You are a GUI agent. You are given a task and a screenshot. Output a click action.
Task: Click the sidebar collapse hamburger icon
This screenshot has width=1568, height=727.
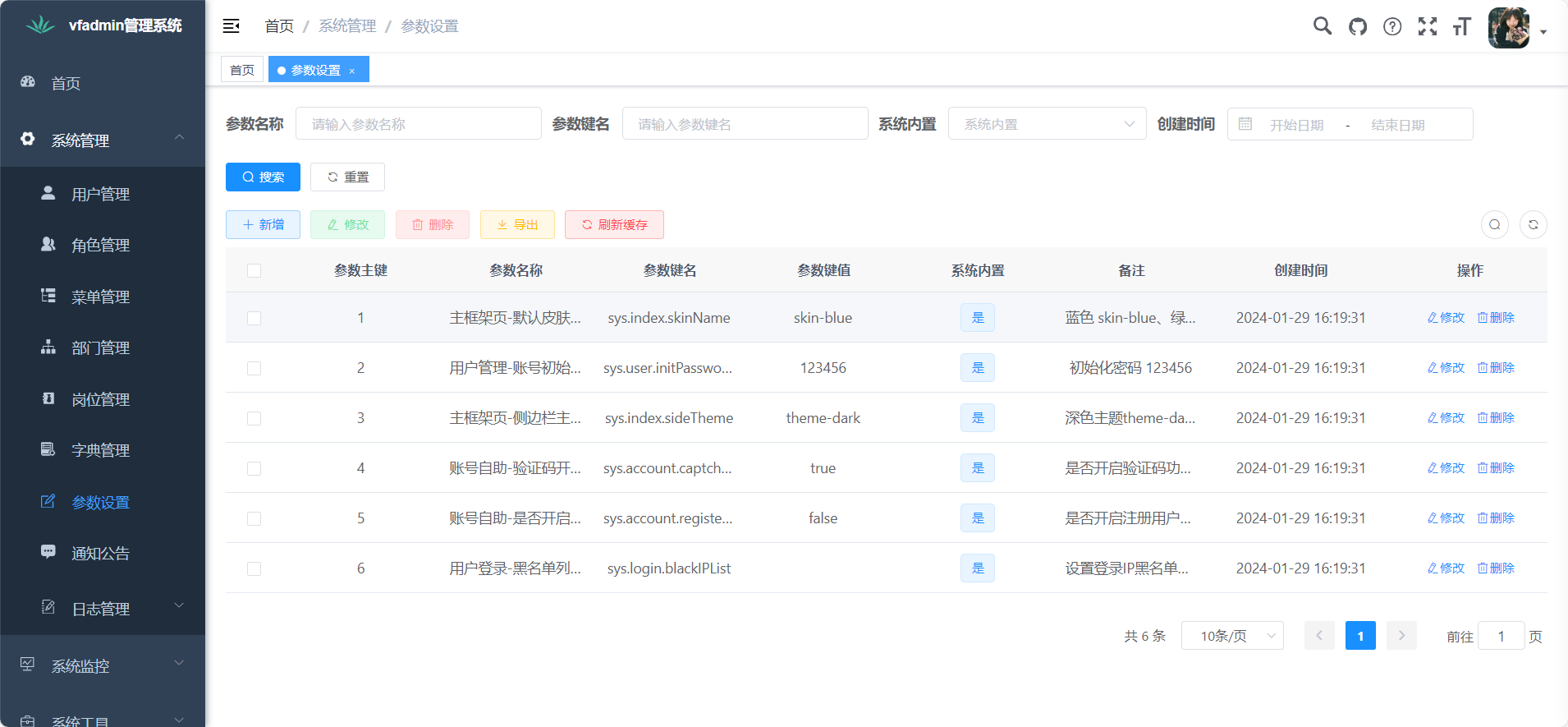click(231, 26)
